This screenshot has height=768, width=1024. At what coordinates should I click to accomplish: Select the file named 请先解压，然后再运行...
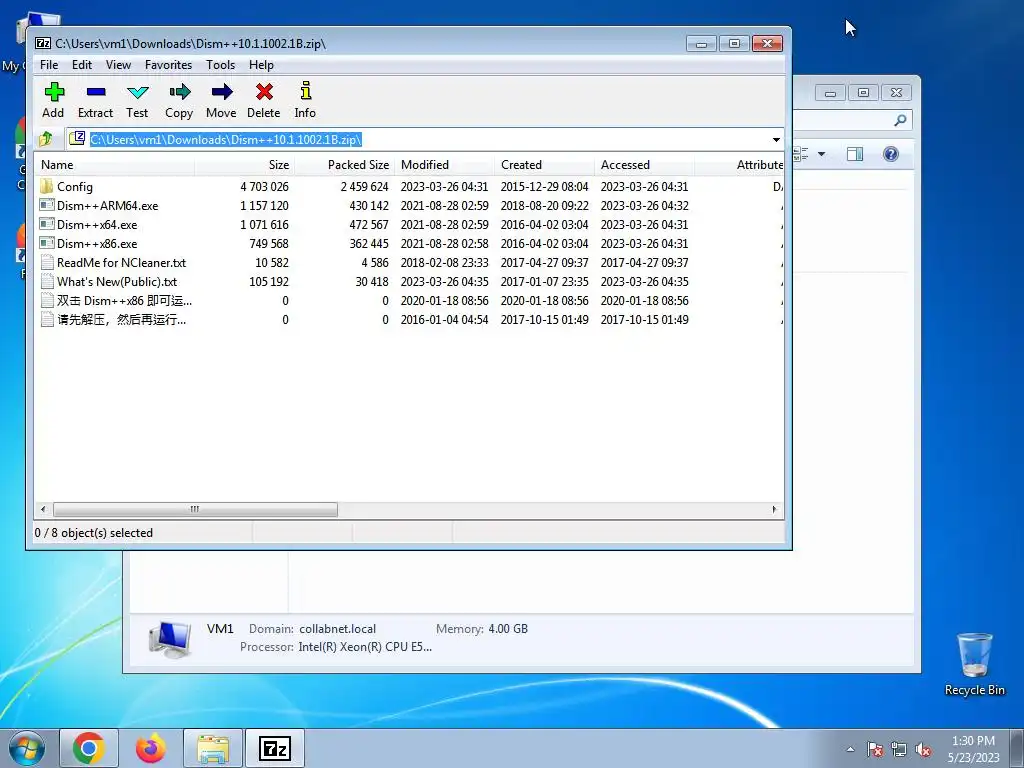[x=121, y=319]
